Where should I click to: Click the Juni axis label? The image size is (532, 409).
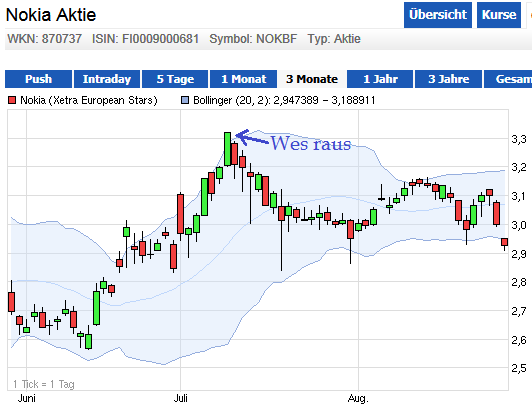pyautogui.click(x=26, y=398)
